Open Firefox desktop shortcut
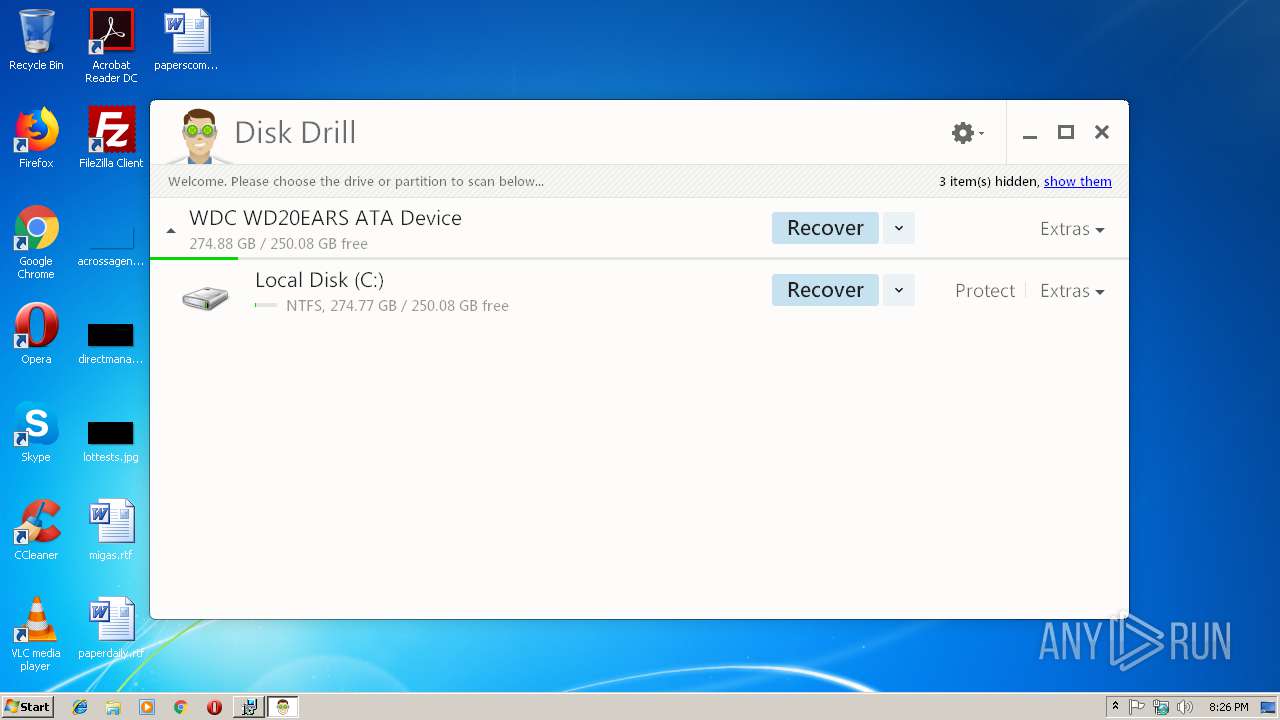This screenshot has width=1280, height=720. pyautogui.click(x=36, y=138)
